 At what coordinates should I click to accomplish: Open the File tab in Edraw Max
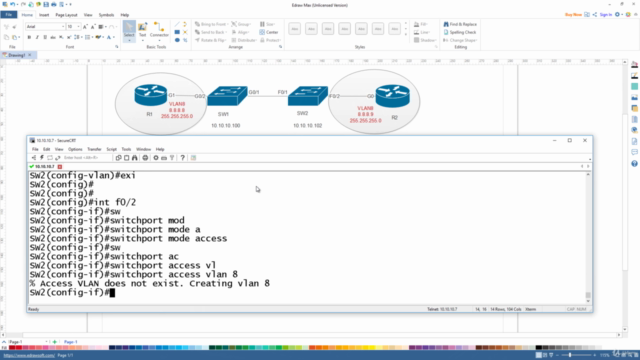click(9, 15)
